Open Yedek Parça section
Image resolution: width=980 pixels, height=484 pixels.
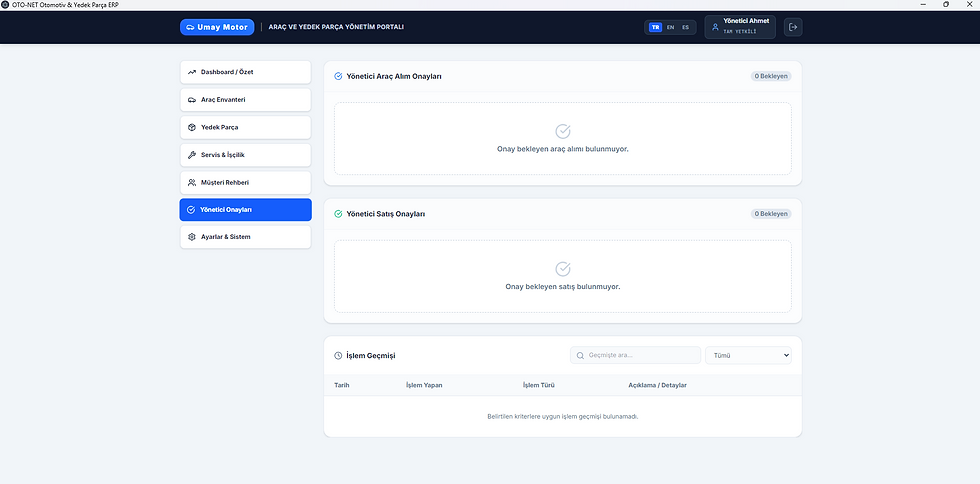[246, 127]
